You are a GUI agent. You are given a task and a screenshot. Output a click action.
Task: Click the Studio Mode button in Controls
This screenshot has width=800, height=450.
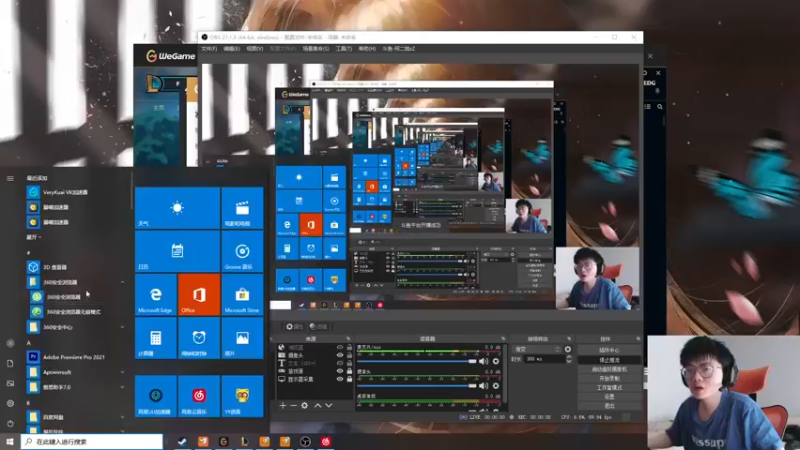click(x=609, y=387)
